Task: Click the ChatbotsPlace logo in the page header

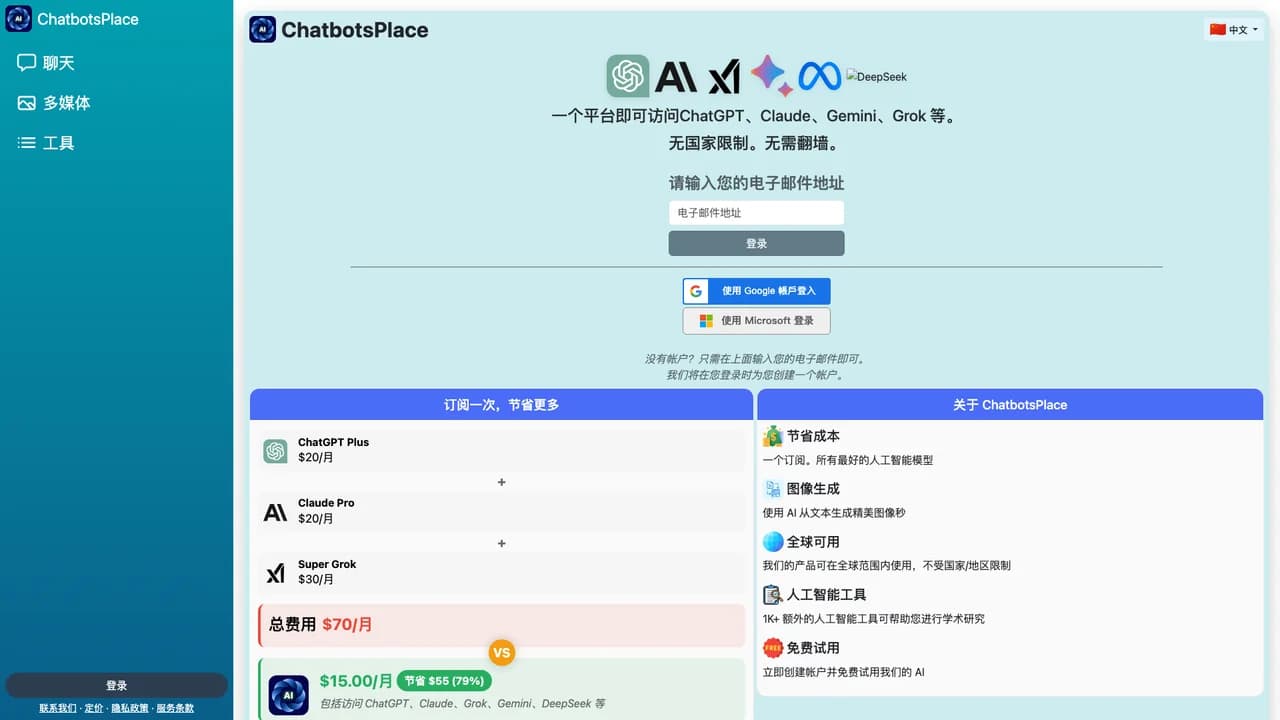Action: coord(262,29)
